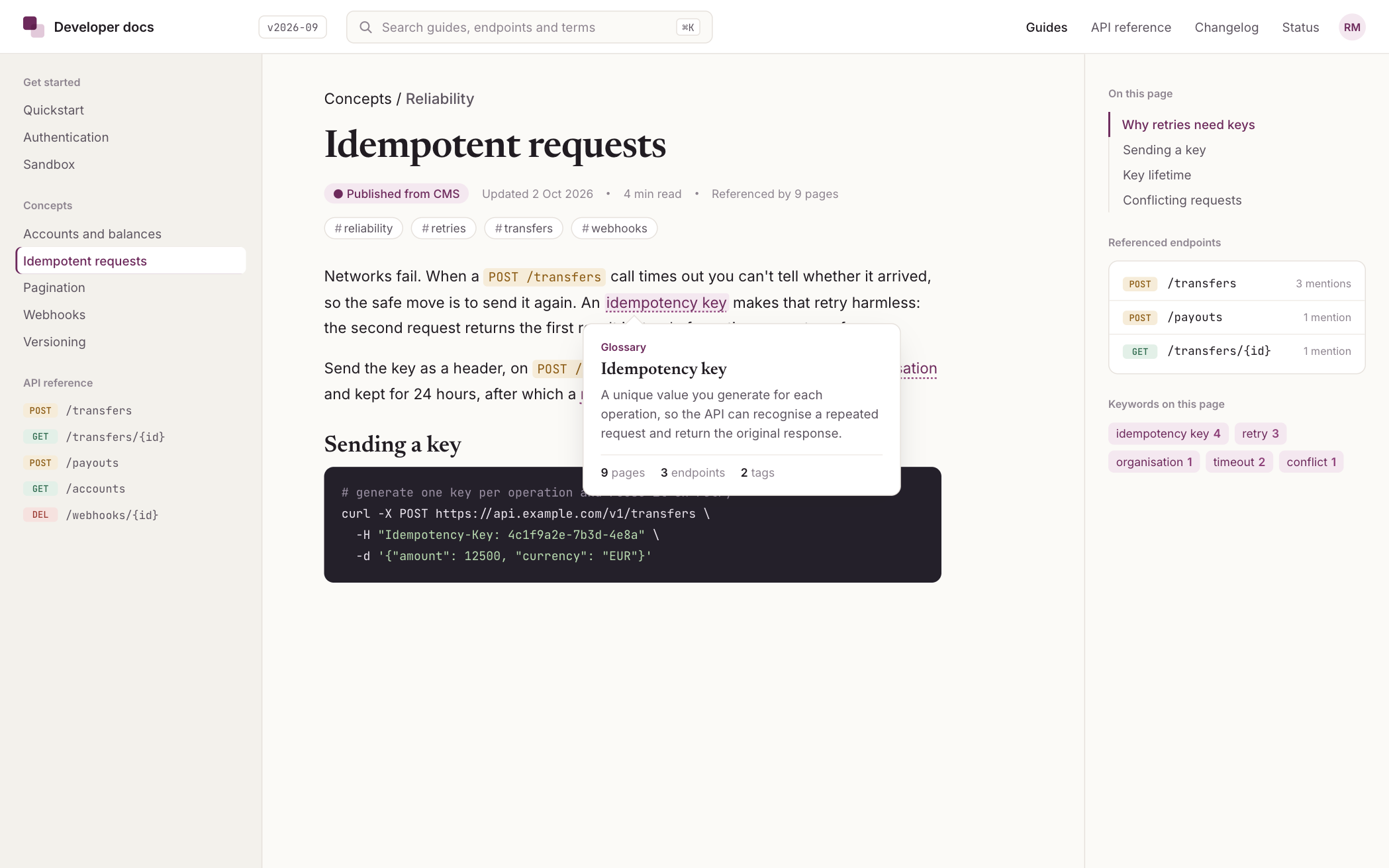The image size is (1389, 868).
Task: Open the API reference nav item
Action: point(1131,27)
